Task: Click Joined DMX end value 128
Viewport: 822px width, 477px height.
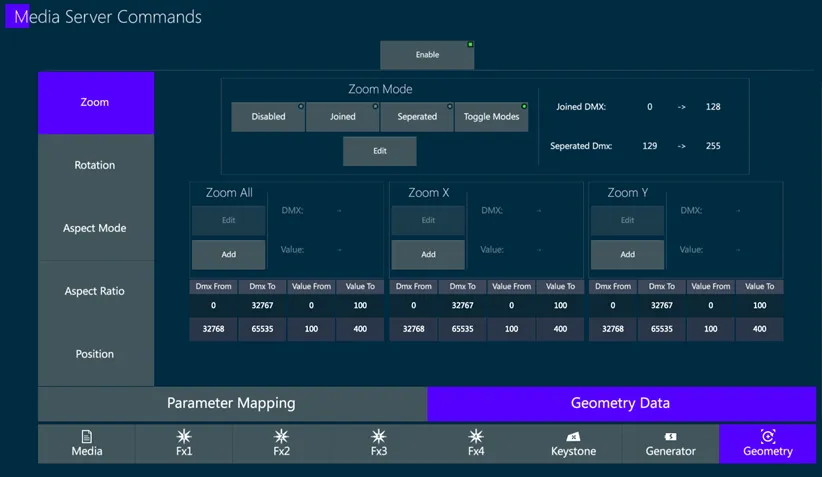Action: (x=713, y=107)
